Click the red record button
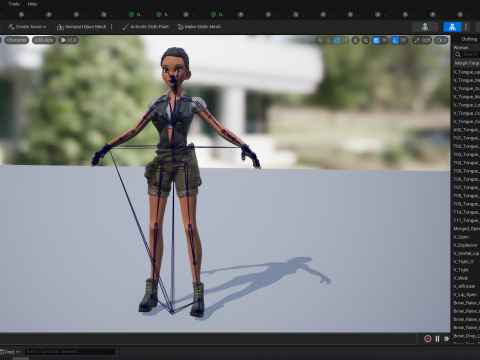The width and height of the screenshot is (480, 360). [427, 339]
